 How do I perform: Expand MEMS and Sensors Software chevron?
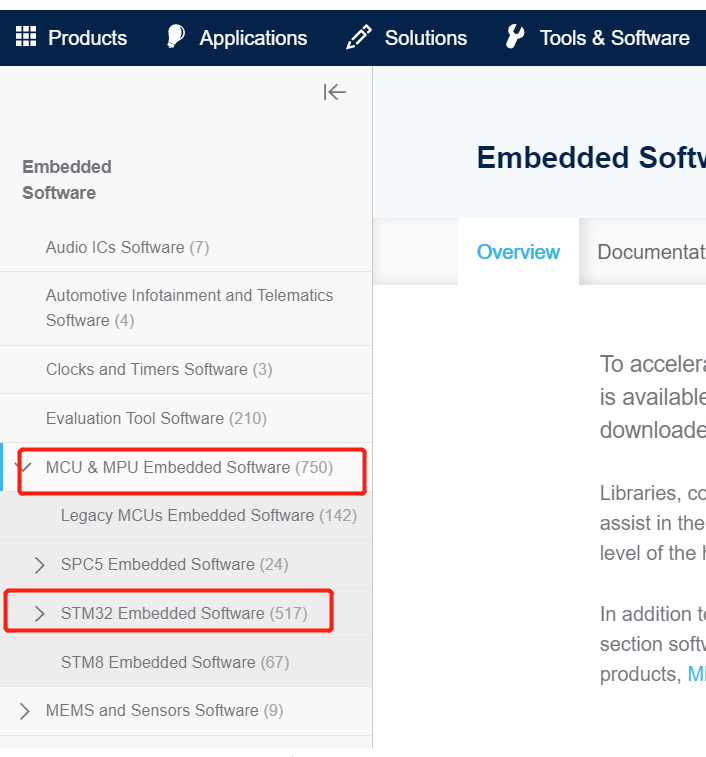click(x=25, y=711)
